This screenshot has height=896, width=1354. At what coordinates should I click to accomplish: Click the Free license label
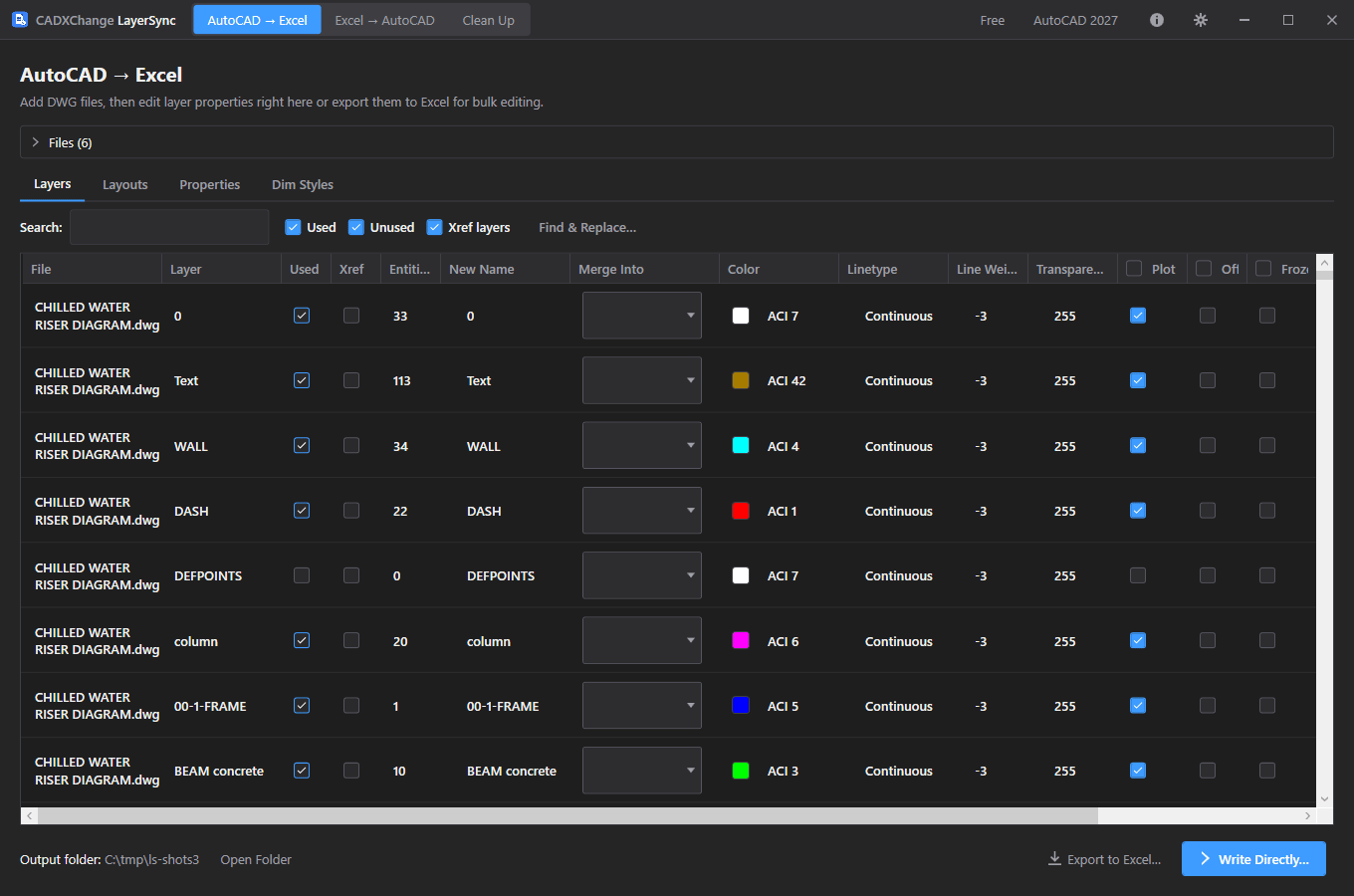point(993,20)
